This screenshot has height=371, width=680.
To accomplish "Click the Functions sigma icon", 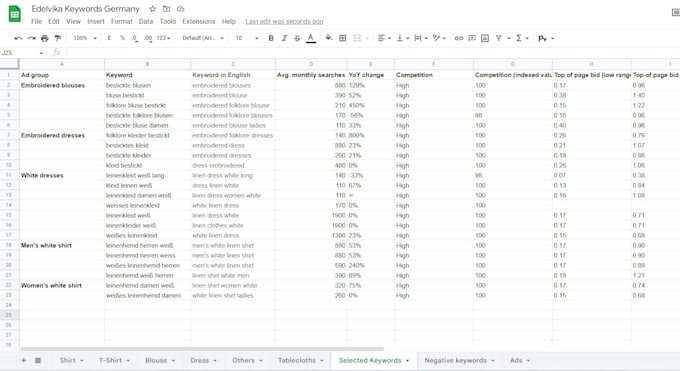I will coord(519,38).
